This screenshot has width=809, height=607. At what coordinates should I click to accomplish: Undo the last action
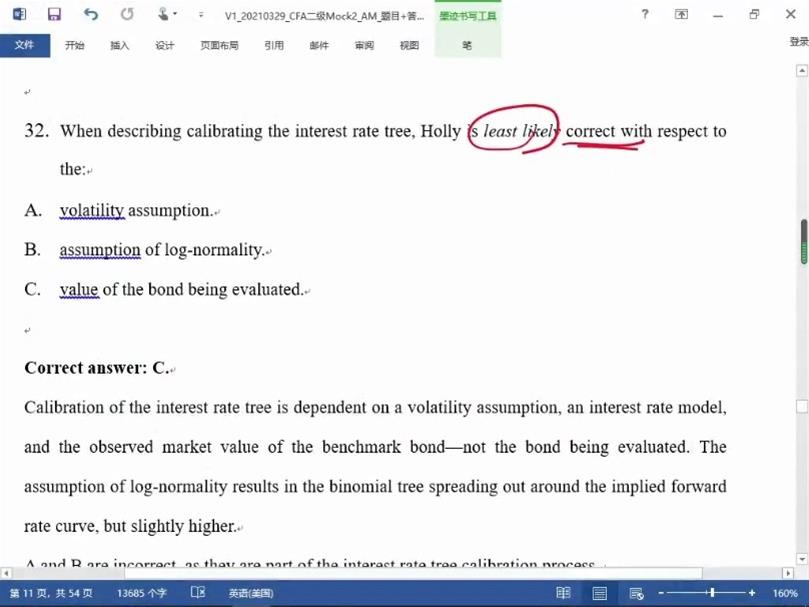(x=91, y=14)
